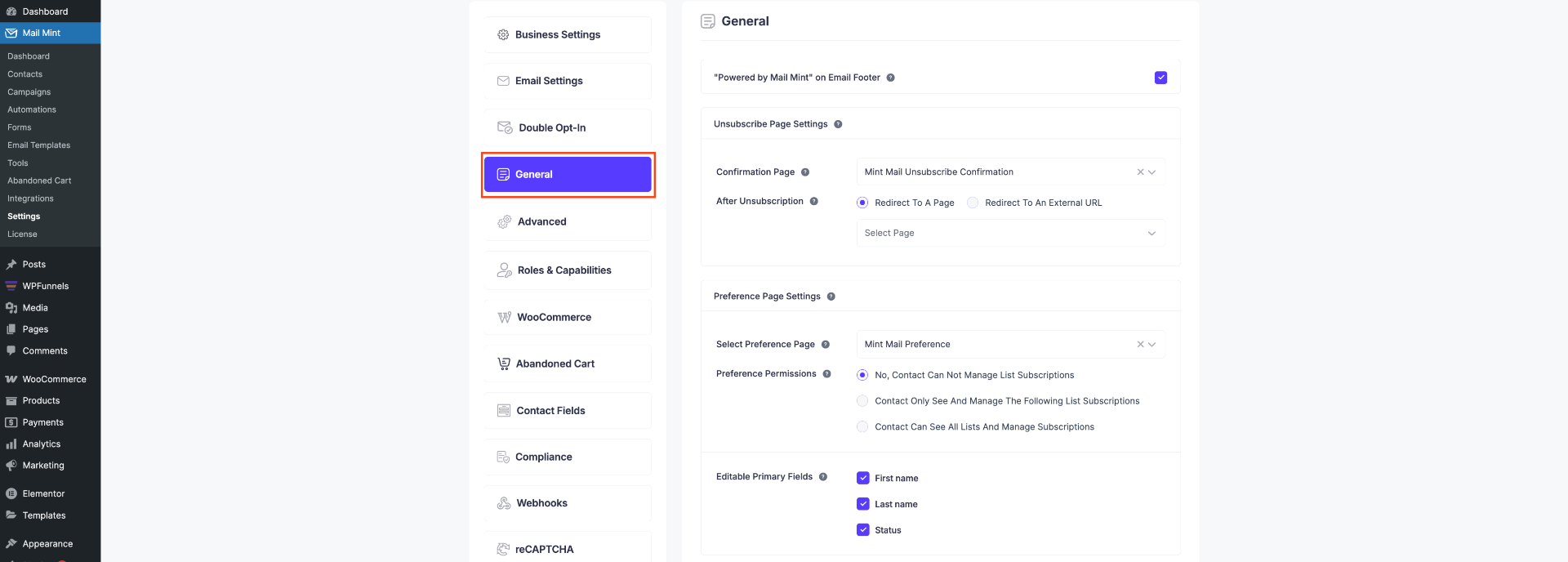Click help icon beside Preference Page Settings
The height and width of the screenshot is (562, 1568).
coord(831,297)
